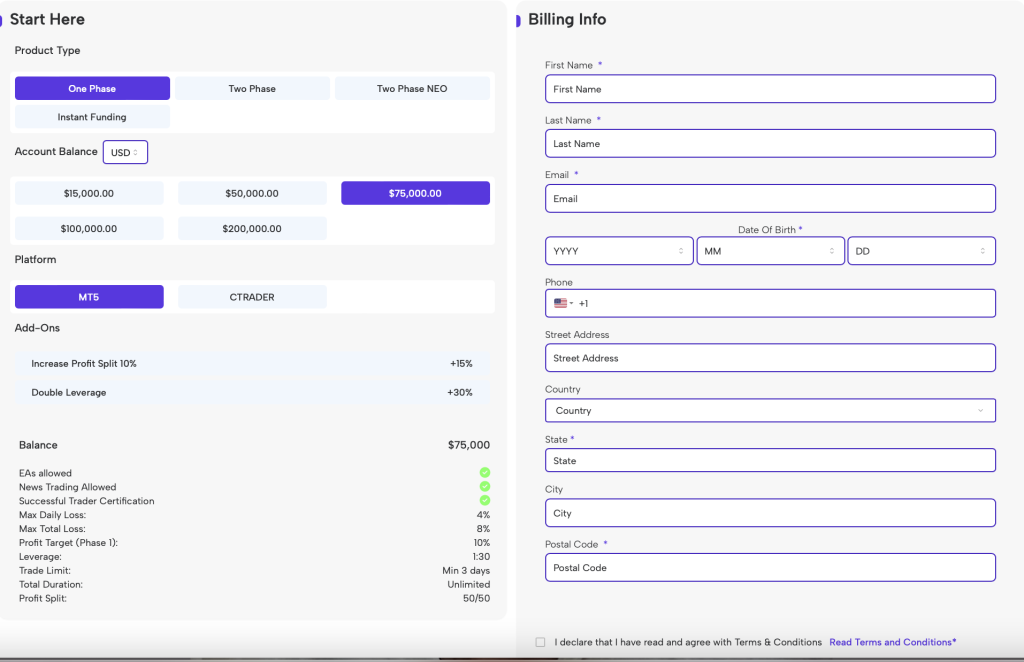Switch to the Two Phase product type
Viewport: 1024px width, 662px height.
[252, 89]
